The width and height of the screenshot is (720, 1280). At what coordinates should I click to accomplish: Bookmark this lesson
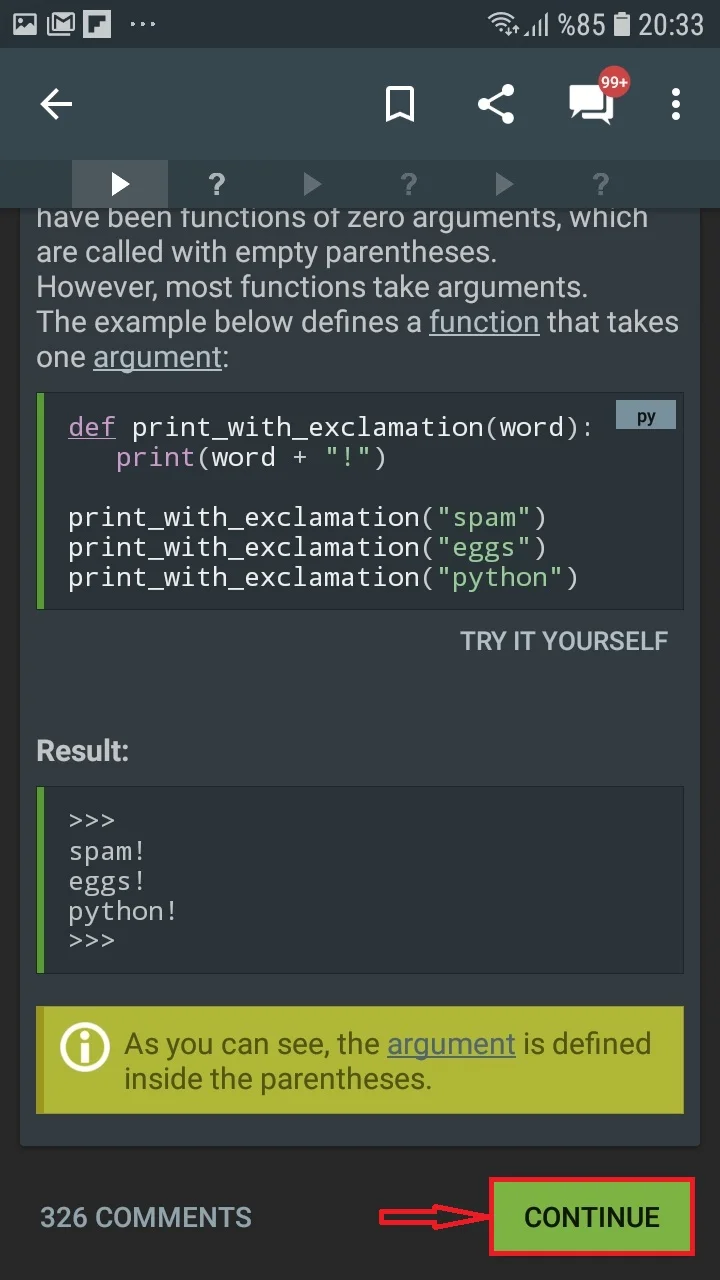tap(400, 104)
